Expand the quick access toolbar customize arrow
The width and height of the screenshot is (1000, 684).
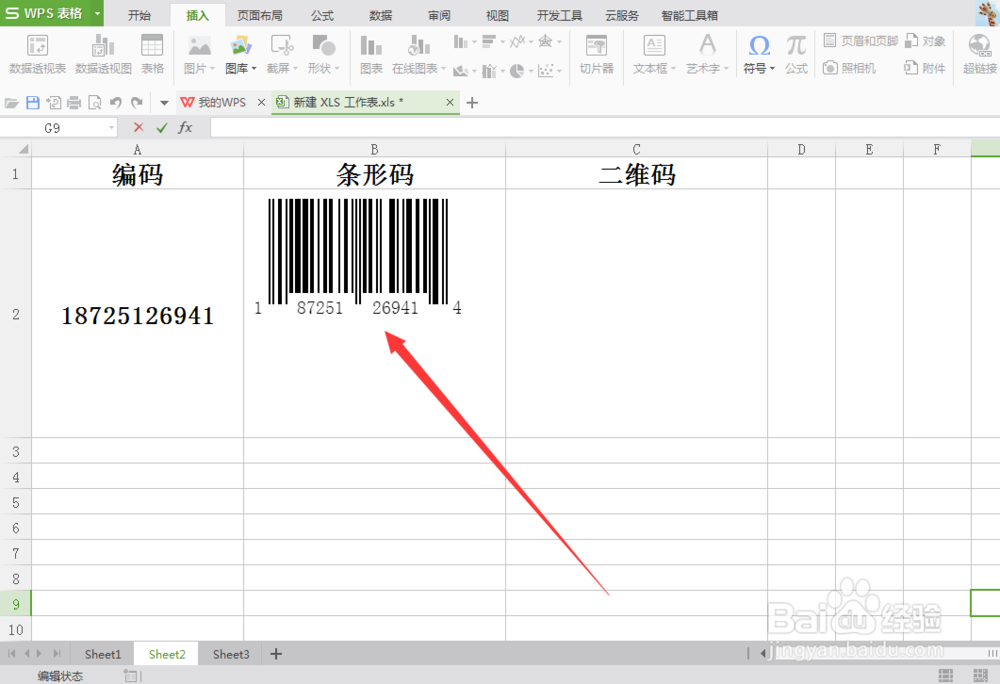[x=164, y=103]
